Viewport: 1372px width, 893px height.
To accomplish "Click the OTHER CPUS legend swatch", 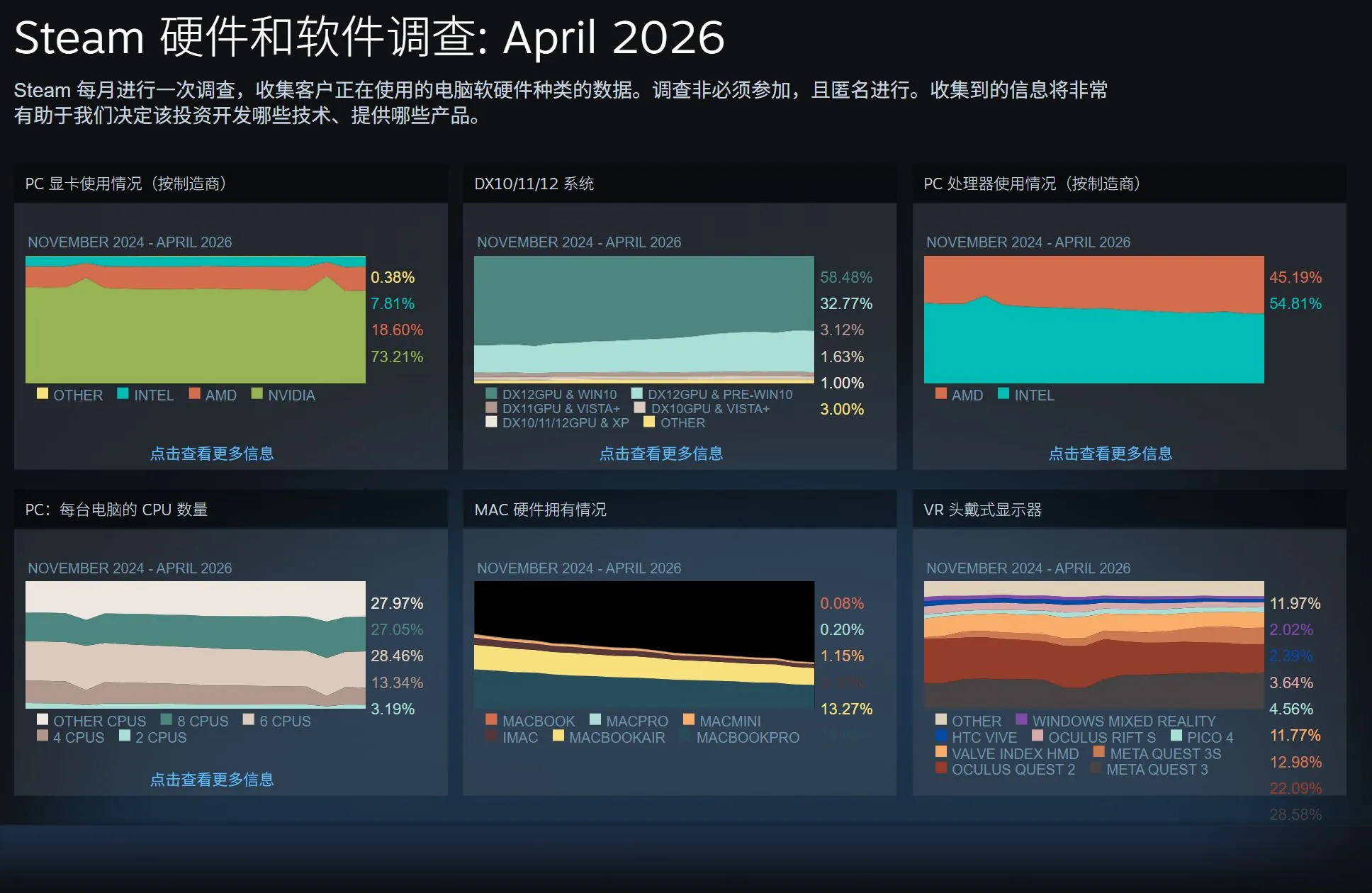I will tap(43, 719).
